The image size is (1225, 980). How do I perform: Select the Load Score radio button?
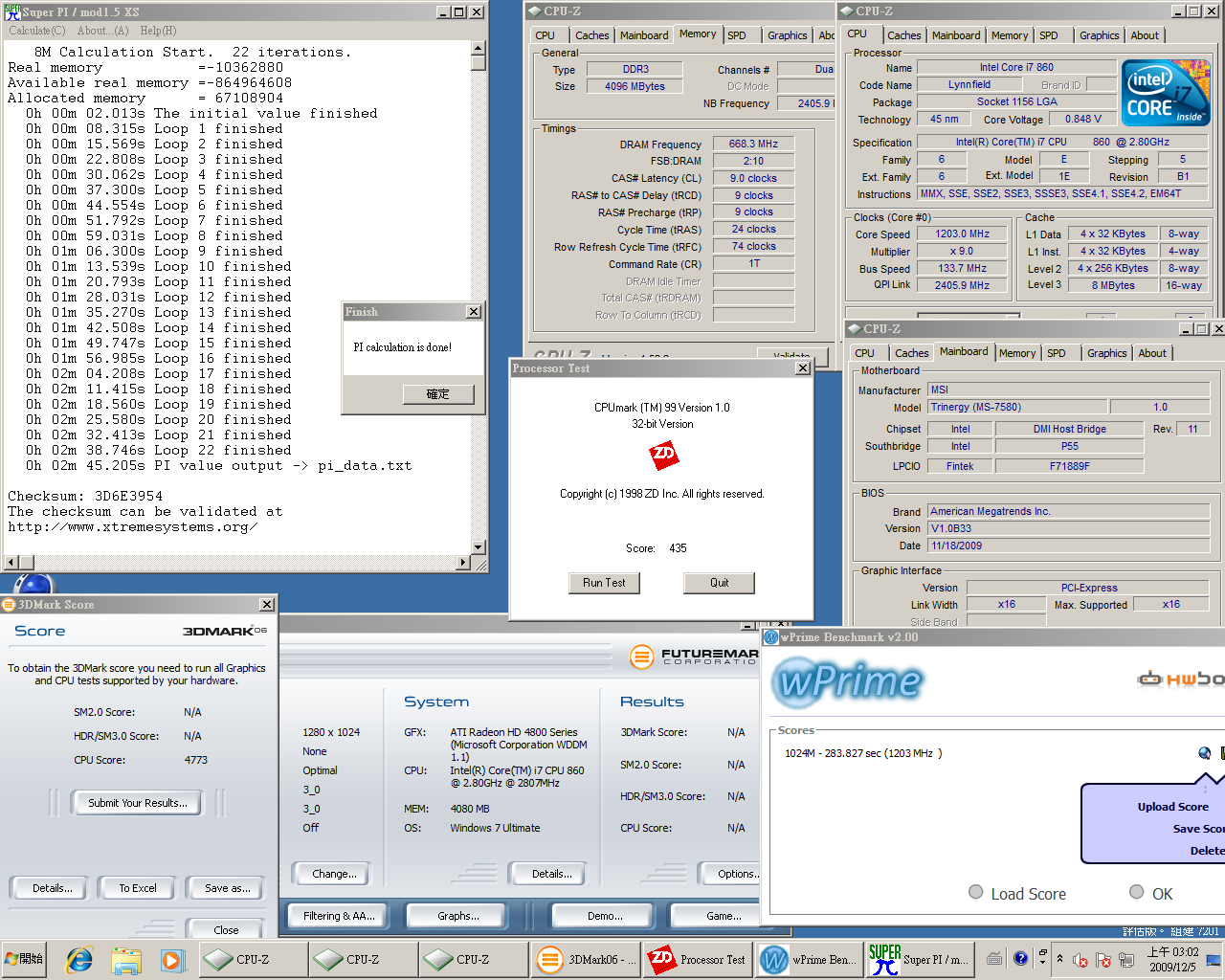pyautogui.click(x=976, y=892)
